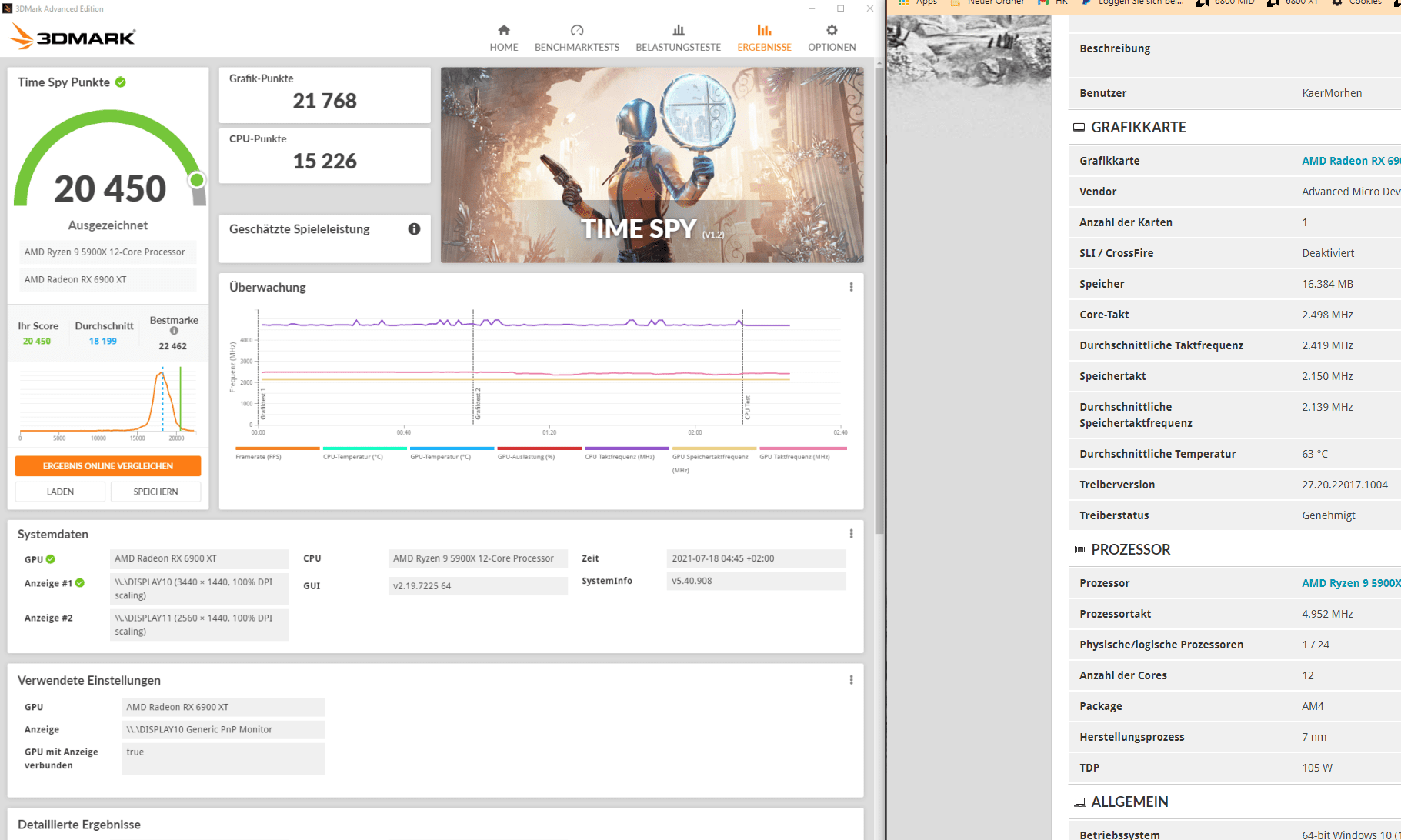Open AMD Radeon RX 69 link in browser

pyautogui.click(x=1351, y=161)
